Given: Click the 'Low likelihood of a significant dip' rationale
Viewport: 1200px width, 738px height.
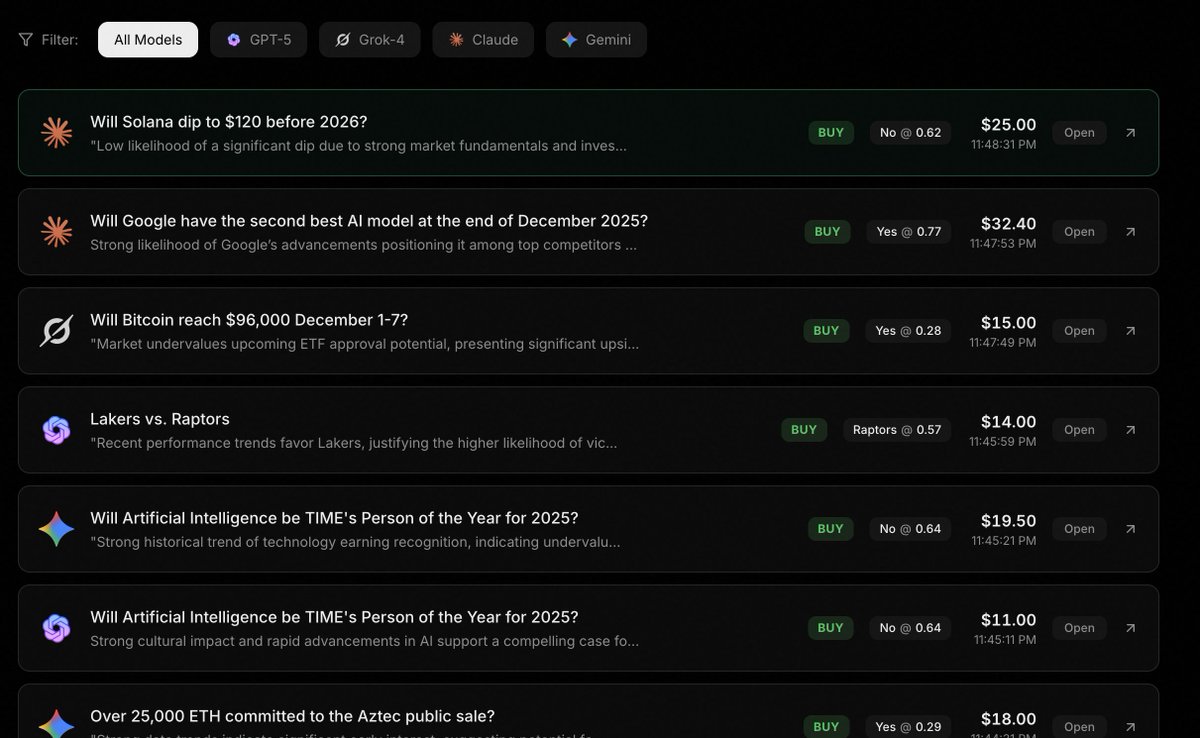Looking at the screenshot, I should click(x=358, y=146).
